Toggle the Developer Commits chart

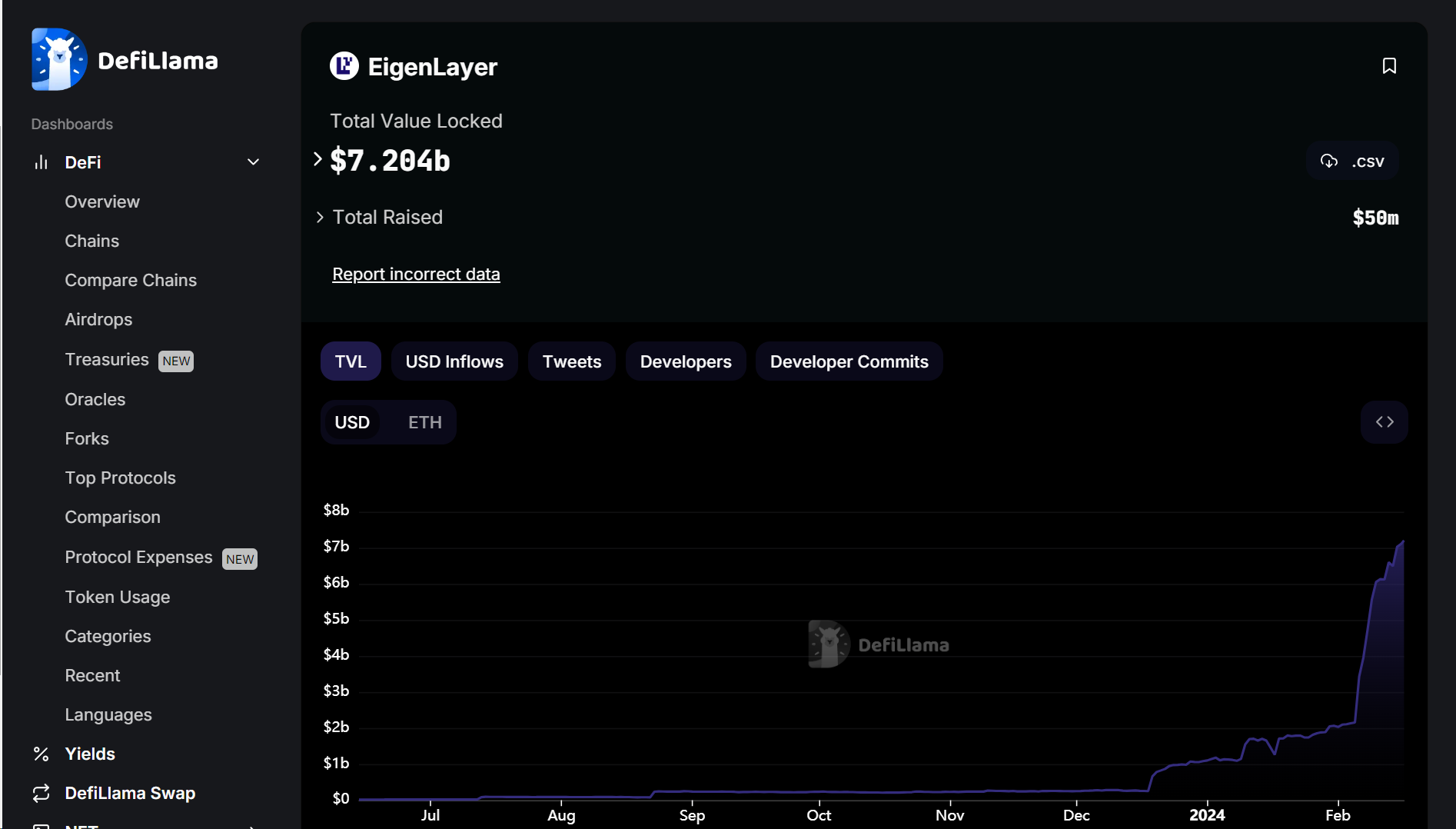pyautogui.click(x=849, y=361)
